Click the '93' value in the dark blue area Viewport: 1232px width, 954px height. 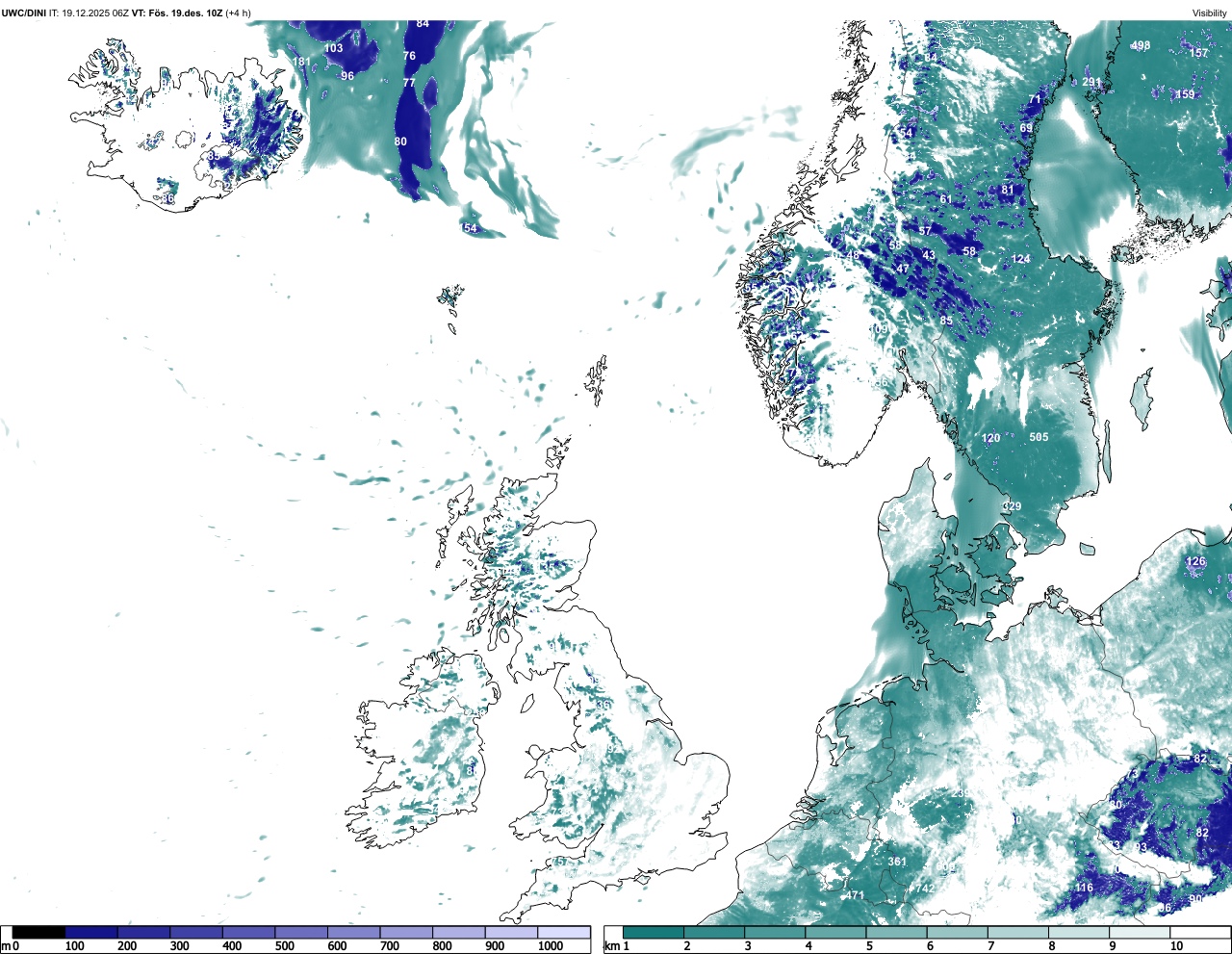click(1141, 847)
